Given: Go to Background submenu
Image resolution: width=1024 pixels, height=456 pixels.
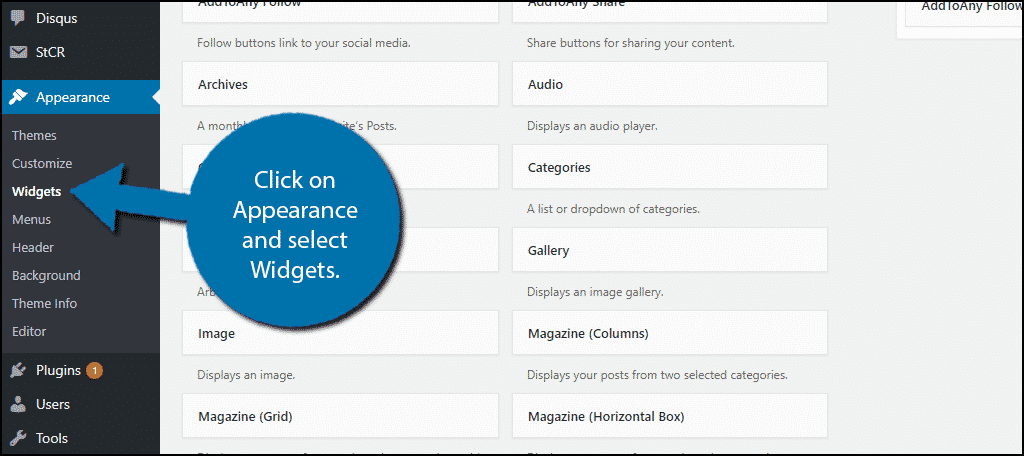Looking at the screenshot, I should click(x=46, y=276).
